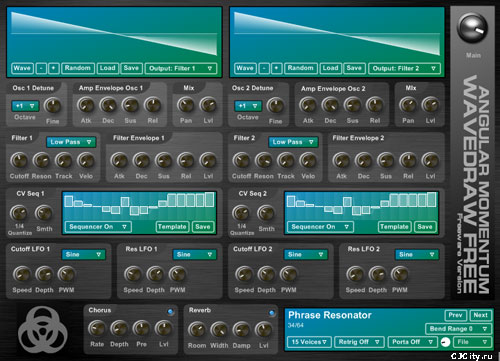Click the Amp Envelope Osc 2 Rel knob

point(375,105)
